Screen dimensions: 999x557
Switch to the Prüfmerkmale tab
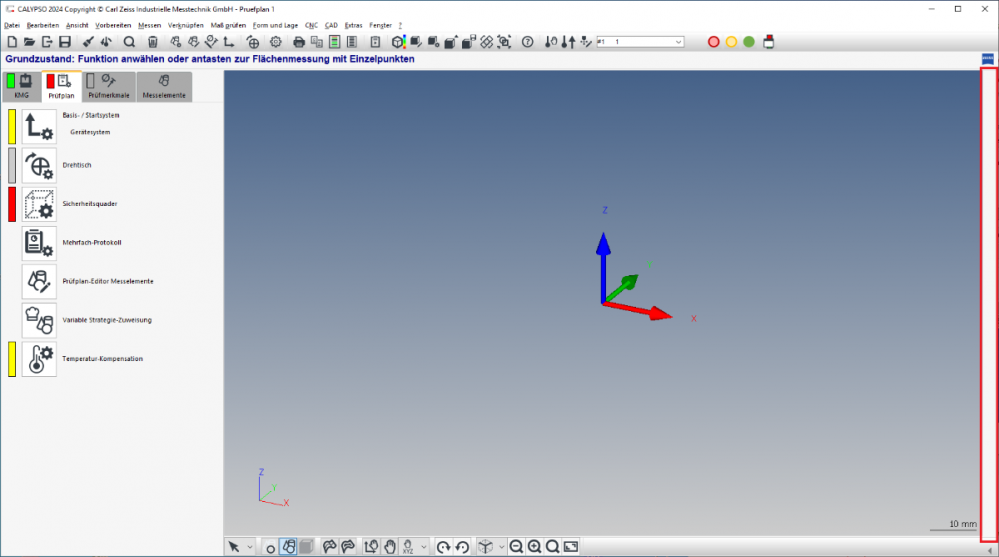click(x=109, y=87)
